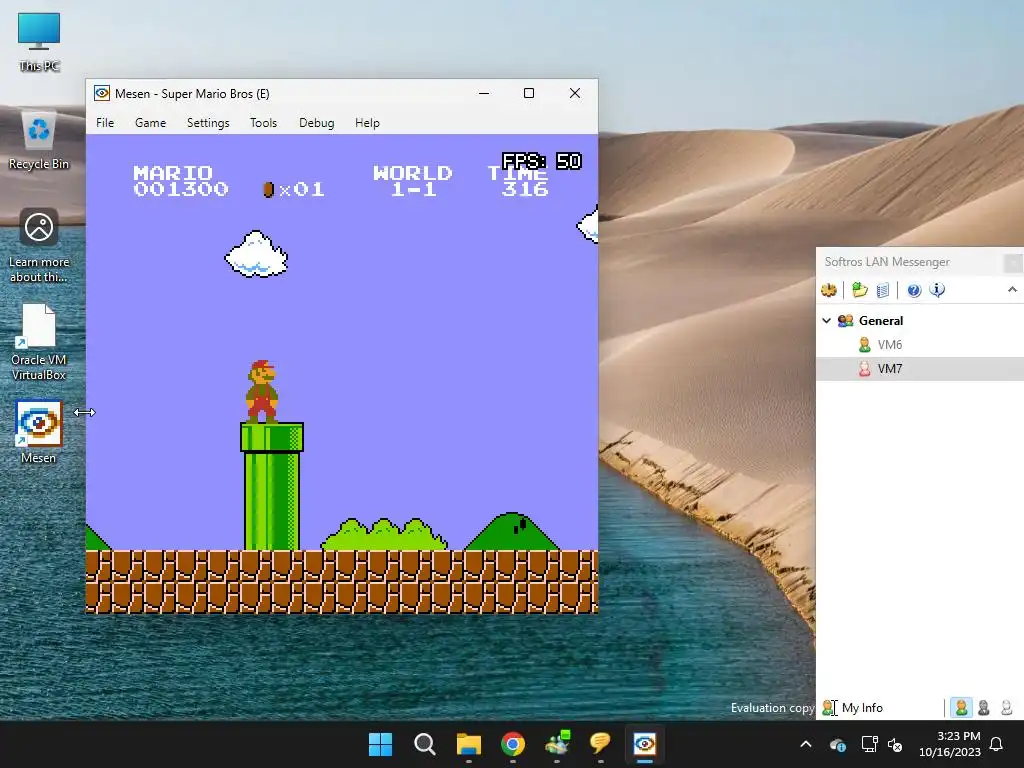Click the coin counter x01 in the game

click(x=294, y=189)
